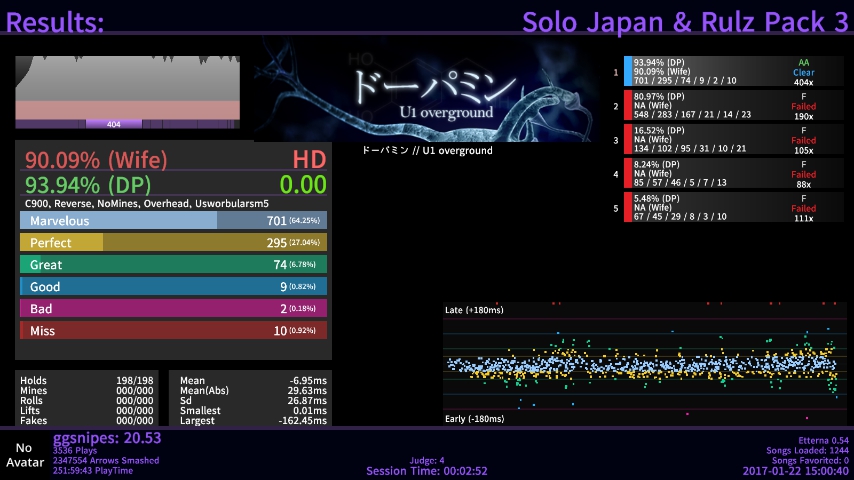Screen dimensions: 854x480
Task: Click the Miss judgment bar
Action: (x=174, y=330)
